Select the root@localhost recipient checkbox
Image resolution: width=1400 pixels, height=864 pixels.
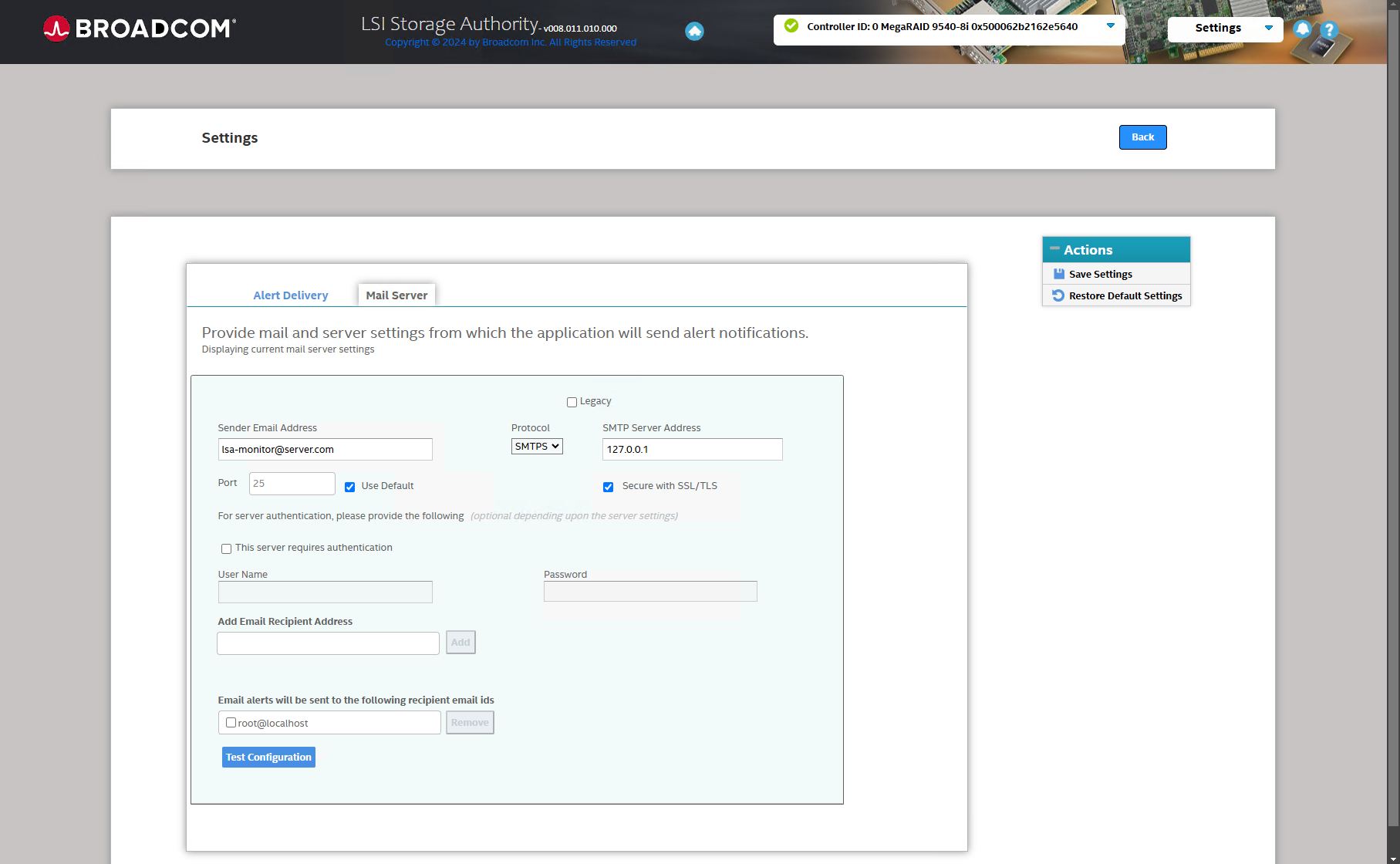point(231,723)
